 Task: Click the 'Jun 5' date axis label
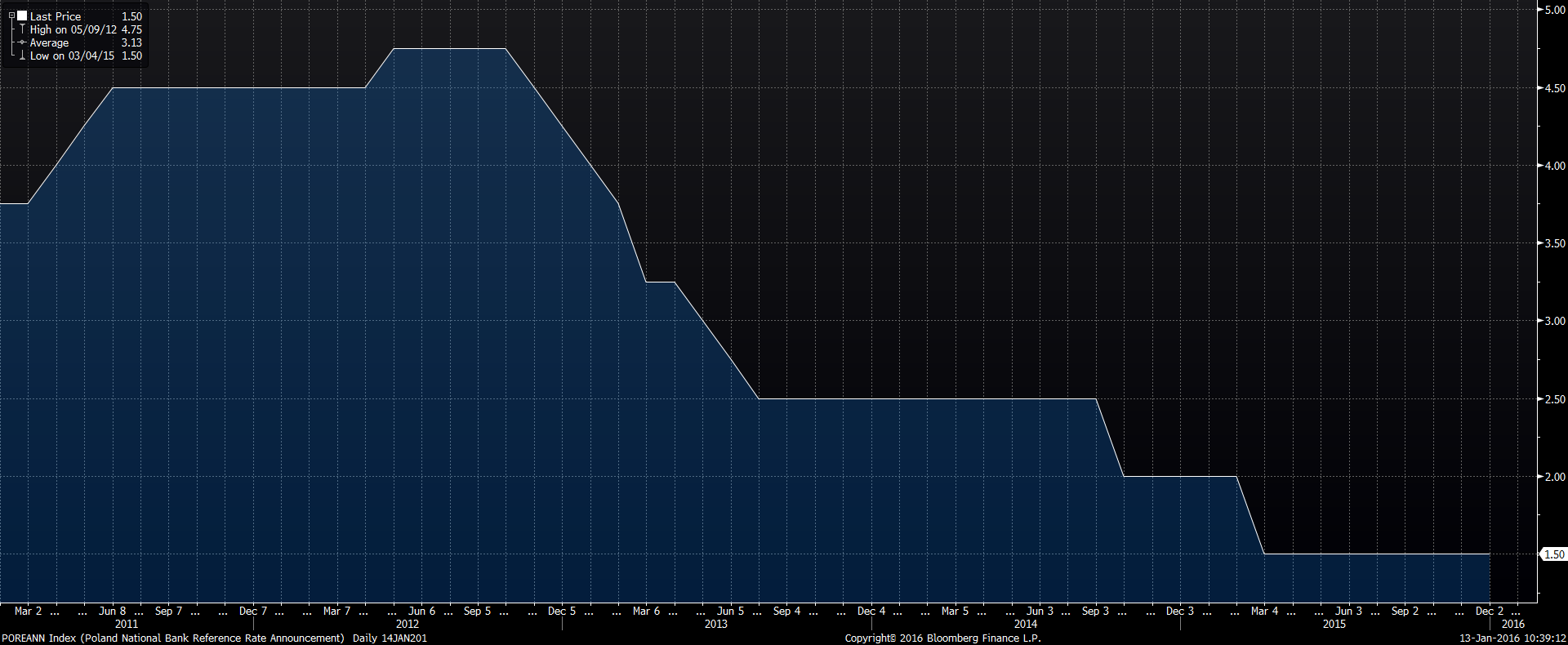tap(730, 611)
